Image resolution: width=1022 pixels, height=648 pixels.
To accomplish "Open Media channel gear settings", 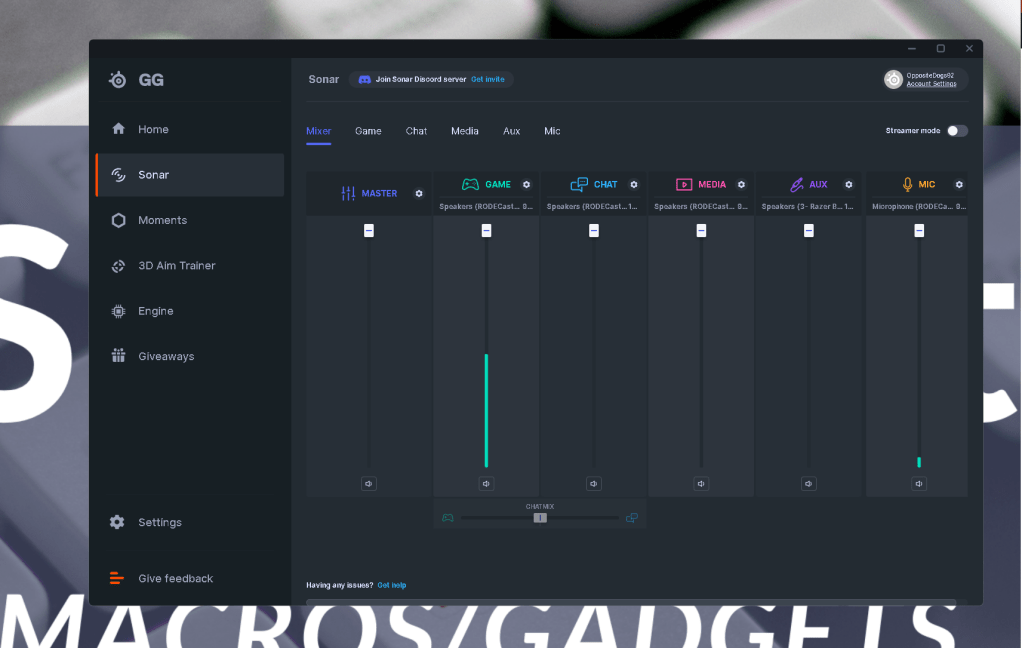I will point(742,184).
